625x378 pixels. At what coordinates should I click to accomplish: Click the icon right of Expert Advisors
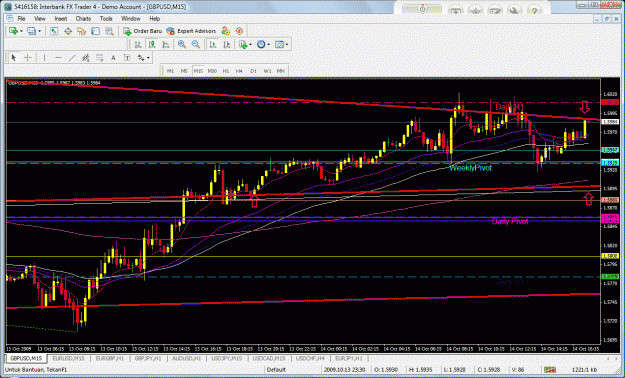tap(226, 31)
